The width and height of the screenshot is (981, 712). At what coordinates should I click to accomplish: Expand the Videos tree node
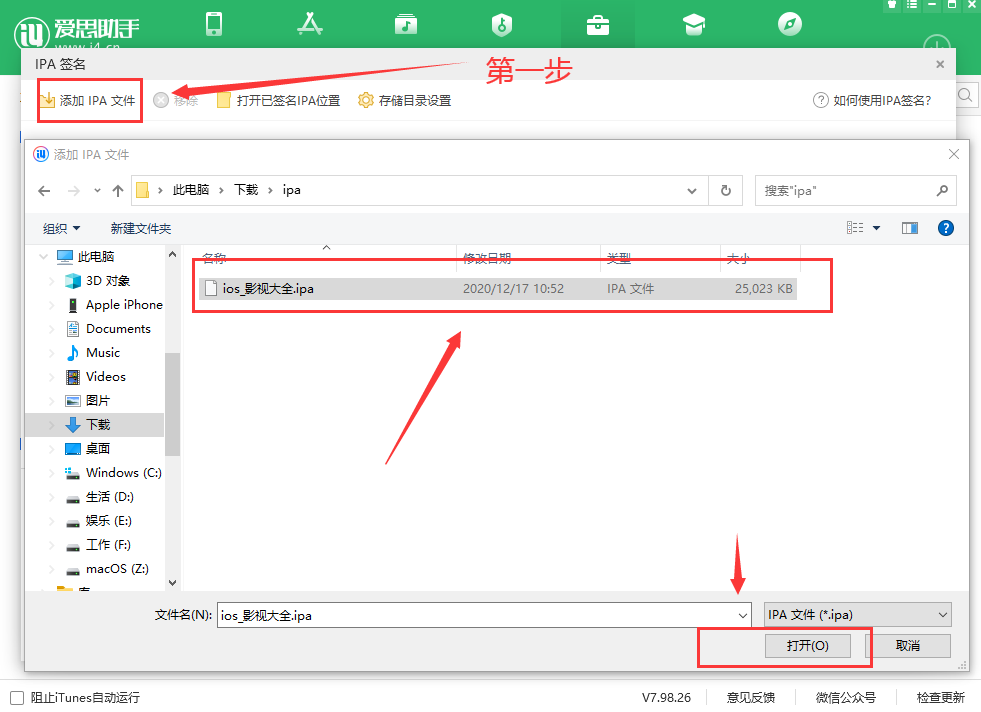tap(52, 377)
